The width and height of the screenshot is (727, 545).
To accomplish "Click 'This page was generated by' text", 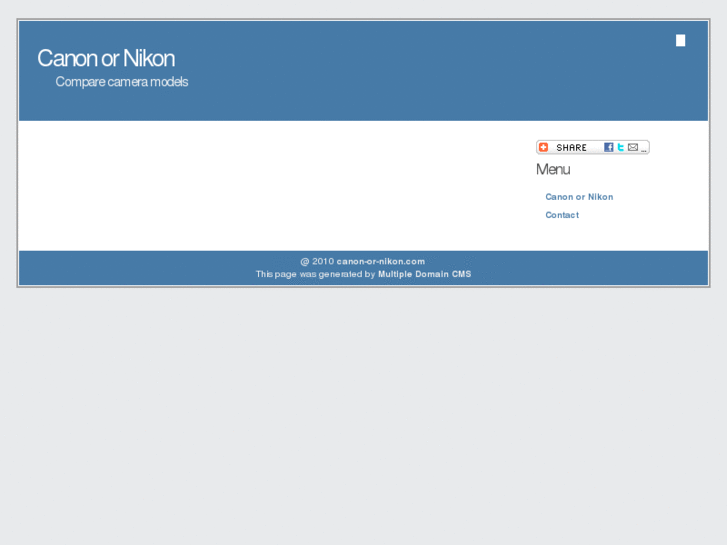I will [315, 274].
